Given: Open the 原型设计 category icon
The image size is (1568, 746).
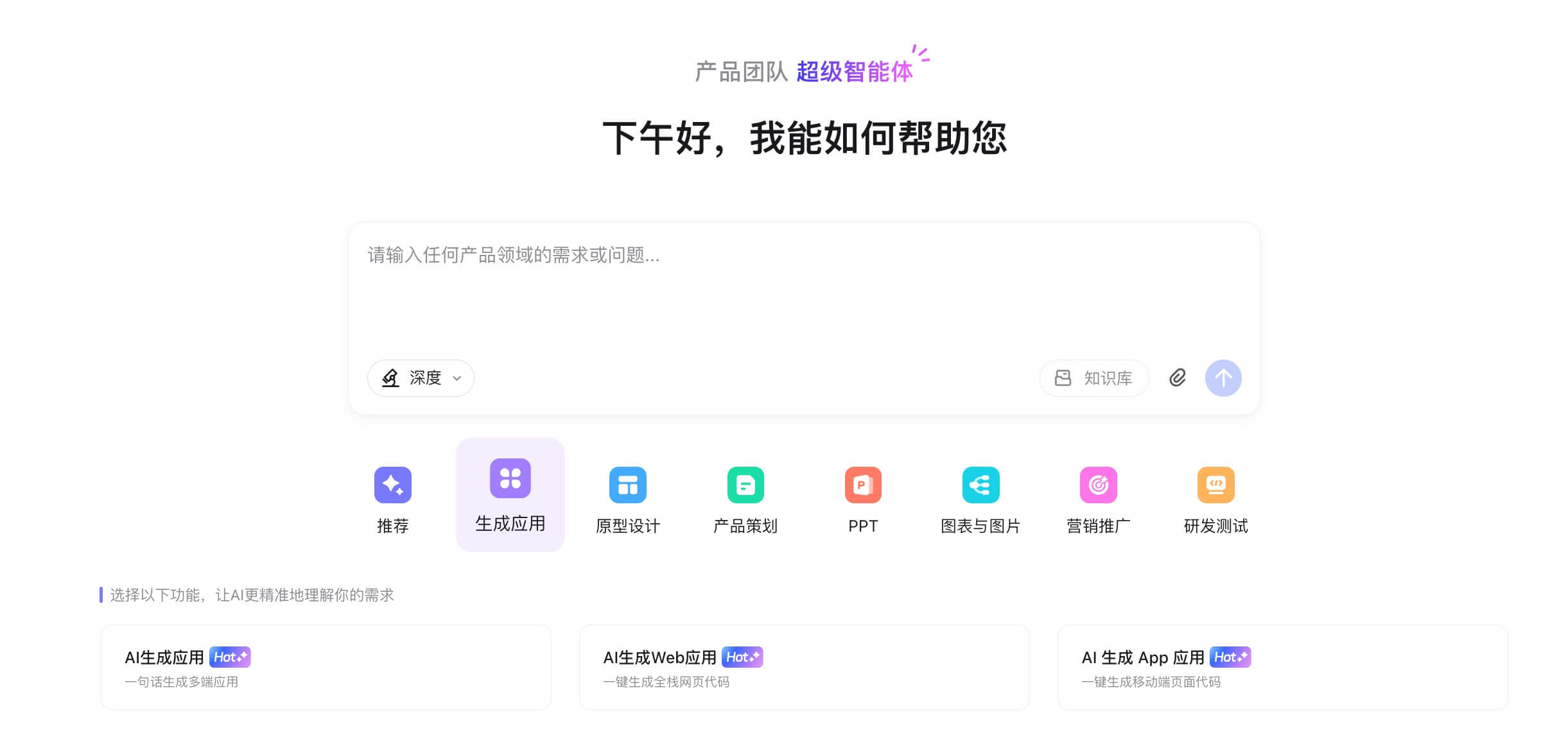Looking at the screenshot, I should 627,485.
